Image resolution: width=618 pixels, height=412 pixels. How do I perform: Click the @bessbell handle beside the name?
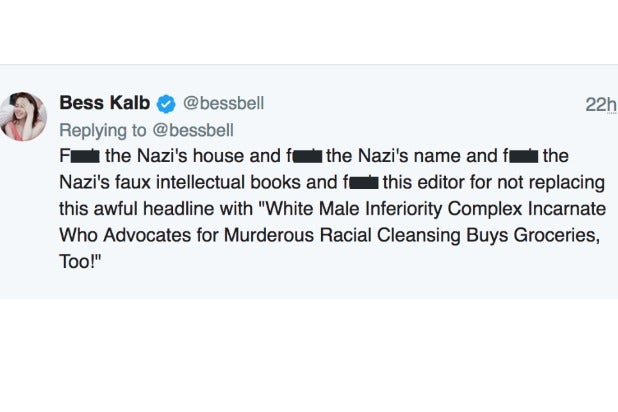coord(221,104)
